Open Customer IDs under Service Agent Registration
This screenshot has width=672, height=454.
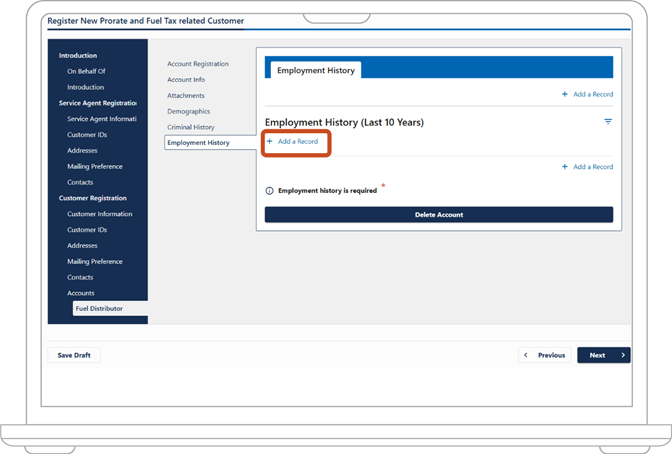click(x=87, y=135)
